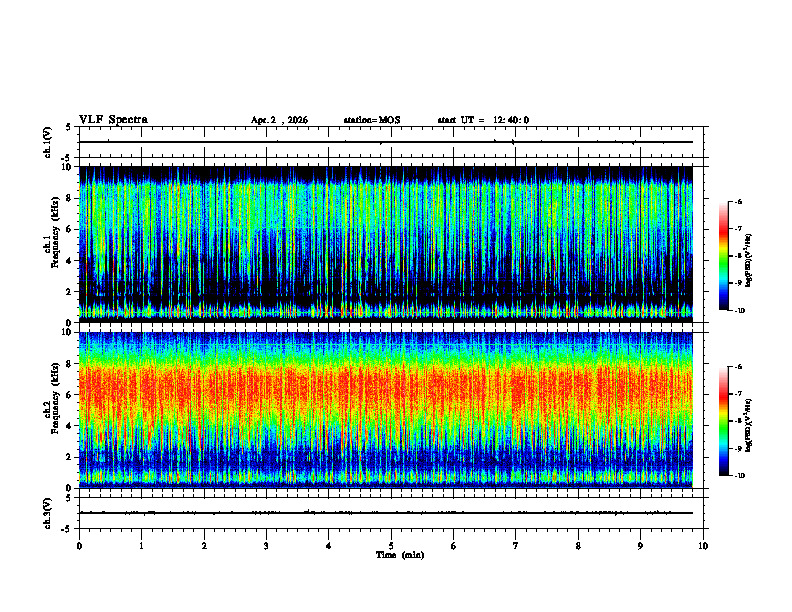
Task: Click the "start UT = 12:40: 0" text
Action: [x=483, y=120]
